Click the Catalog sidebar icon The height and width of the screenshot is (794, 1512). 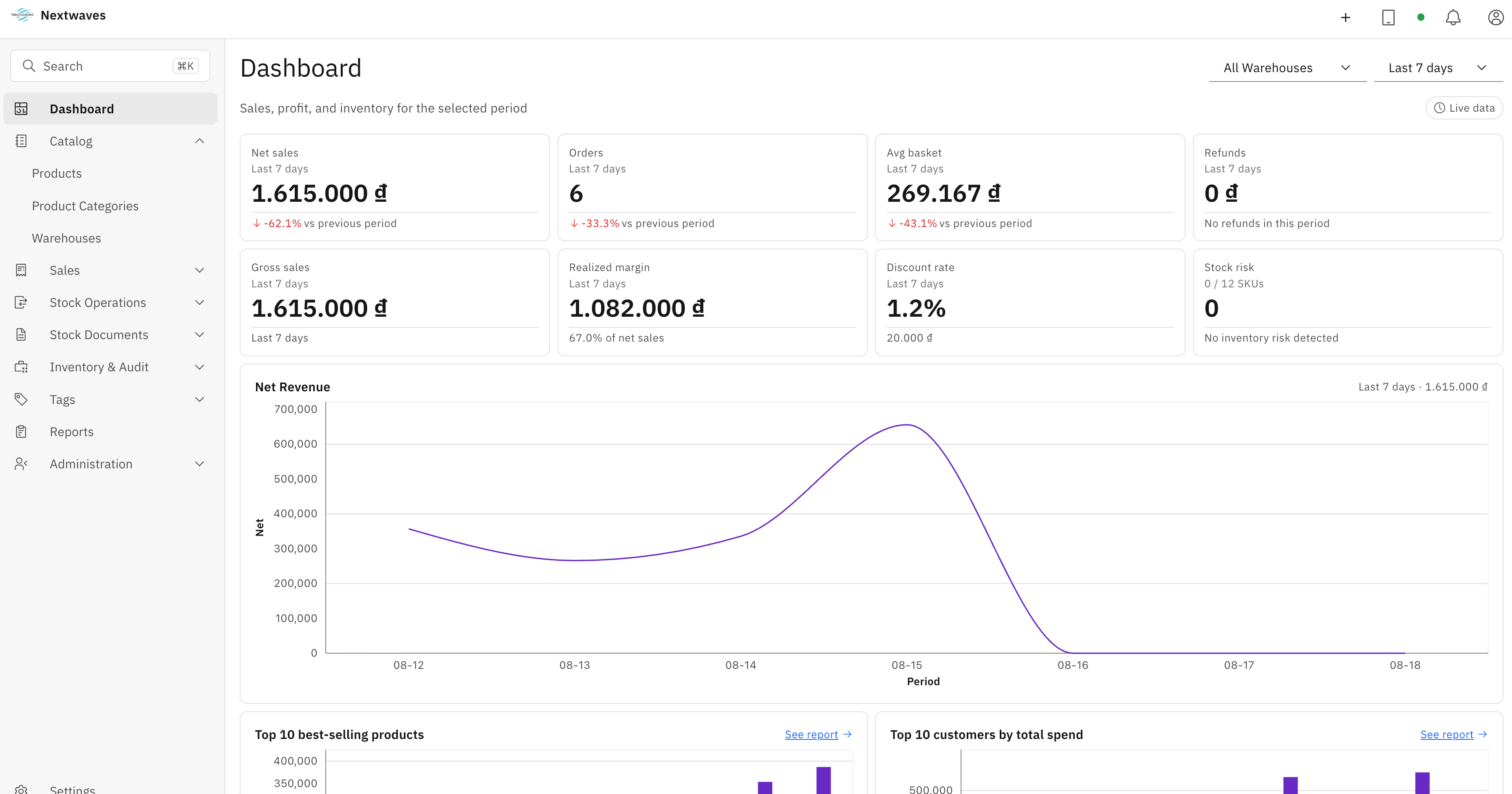pos(21,141)
